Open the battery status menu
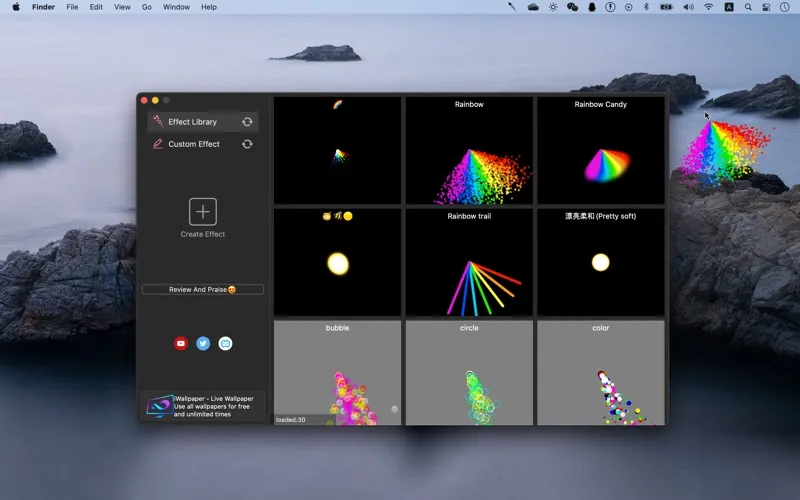 666,7
